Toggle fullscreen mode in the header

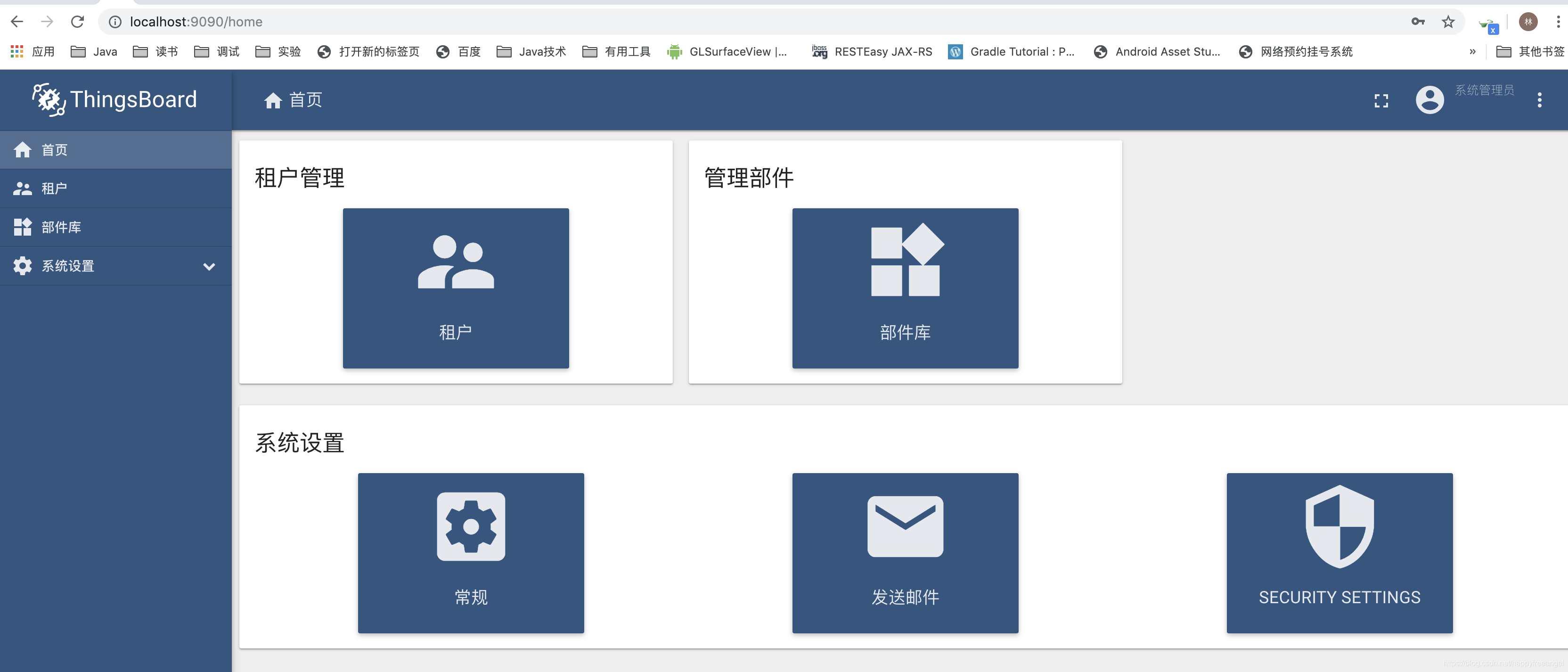point(1381,100)
